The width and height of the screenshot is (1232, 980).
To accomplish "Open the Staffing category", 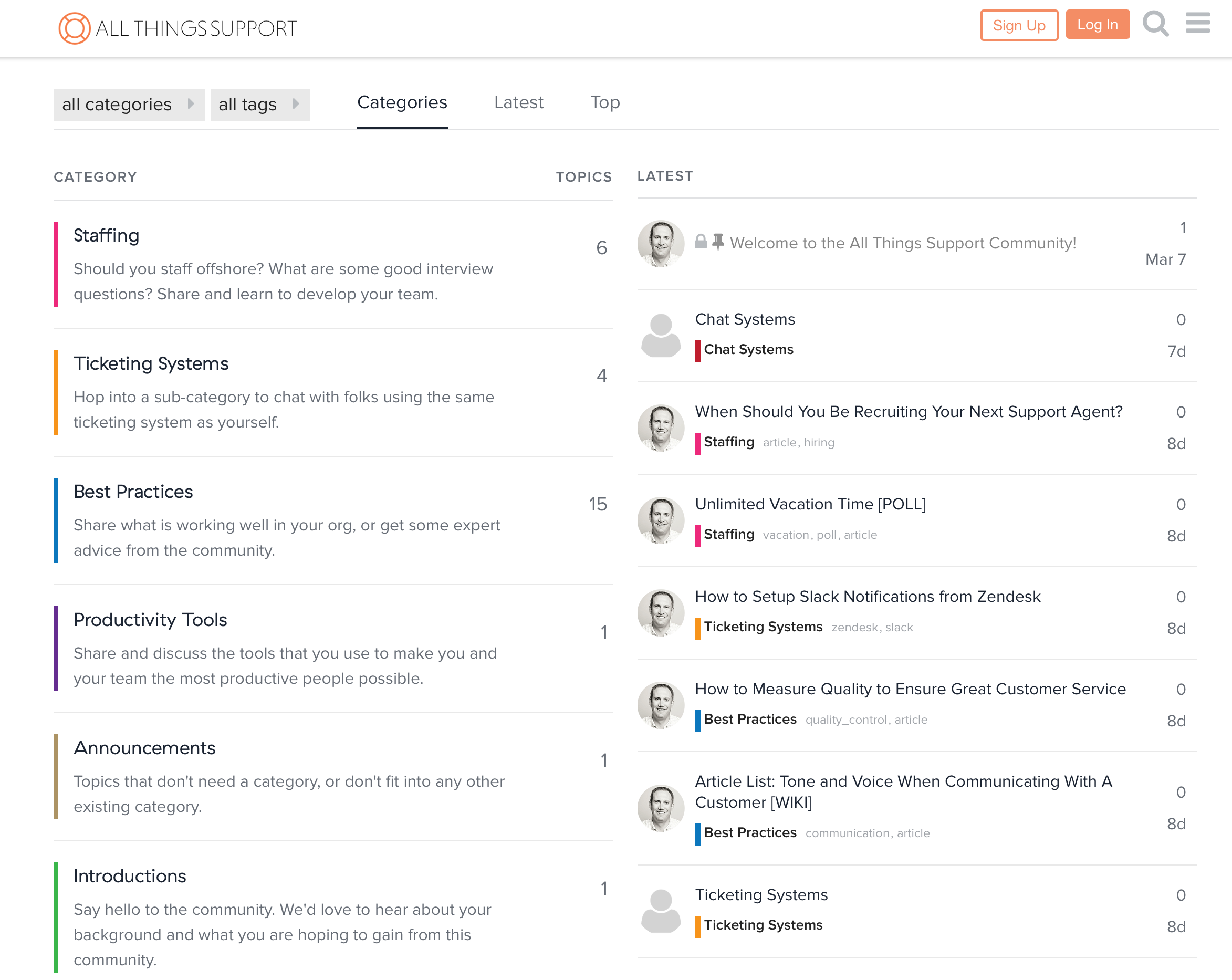I will click(106, 235).
